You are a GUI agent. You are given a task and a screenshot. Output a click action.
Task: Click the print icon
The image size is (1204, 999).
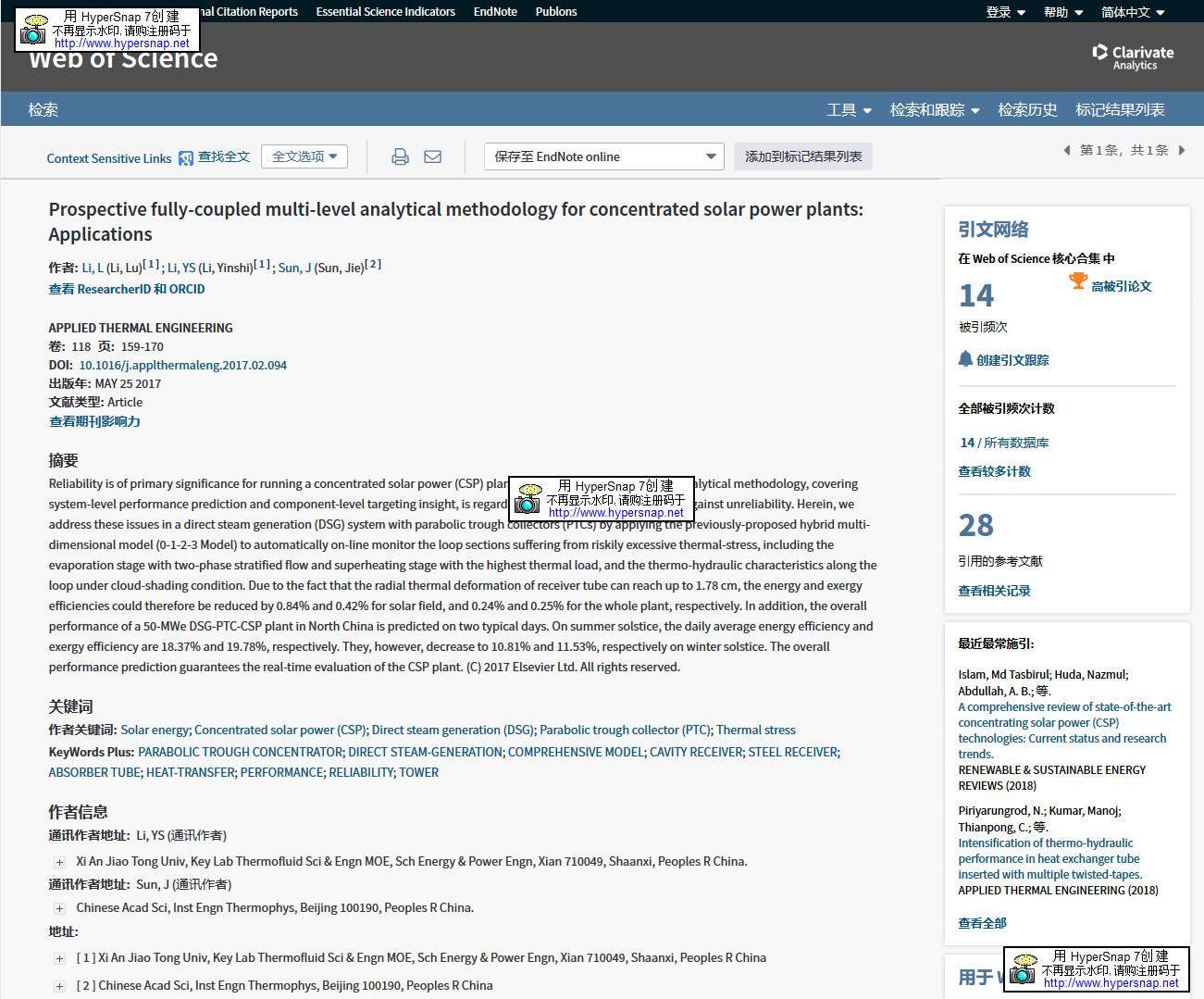tap(400, 157)
